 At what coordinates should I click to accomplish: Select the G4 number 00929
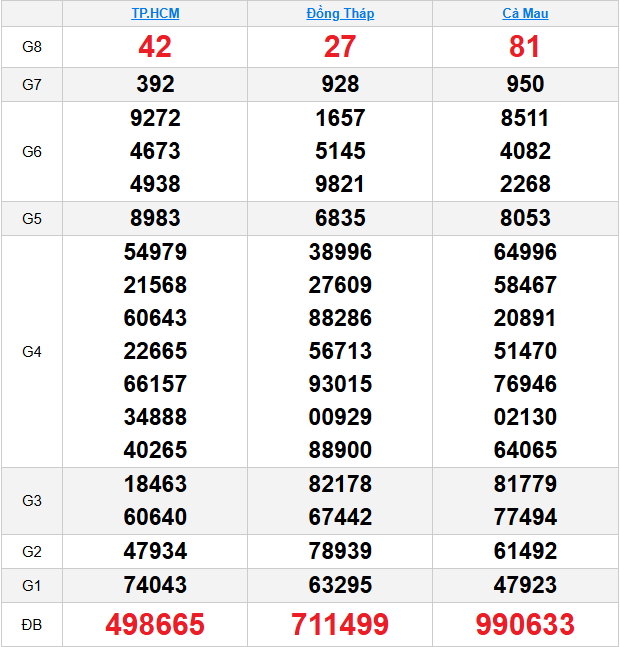click(x=340, y=417)
